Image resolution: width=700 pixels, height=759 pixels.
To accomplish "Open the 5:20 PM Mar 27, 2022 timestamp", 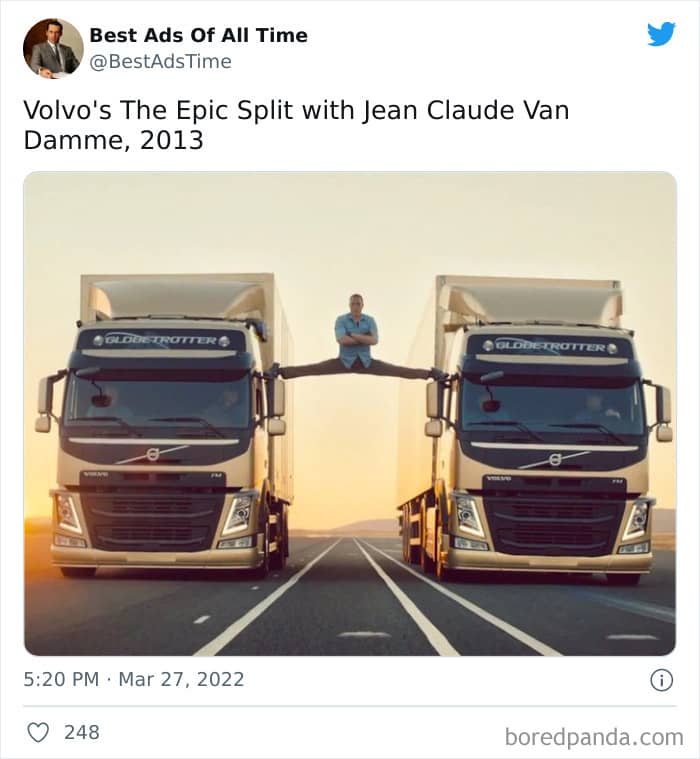I will (134, 680).
